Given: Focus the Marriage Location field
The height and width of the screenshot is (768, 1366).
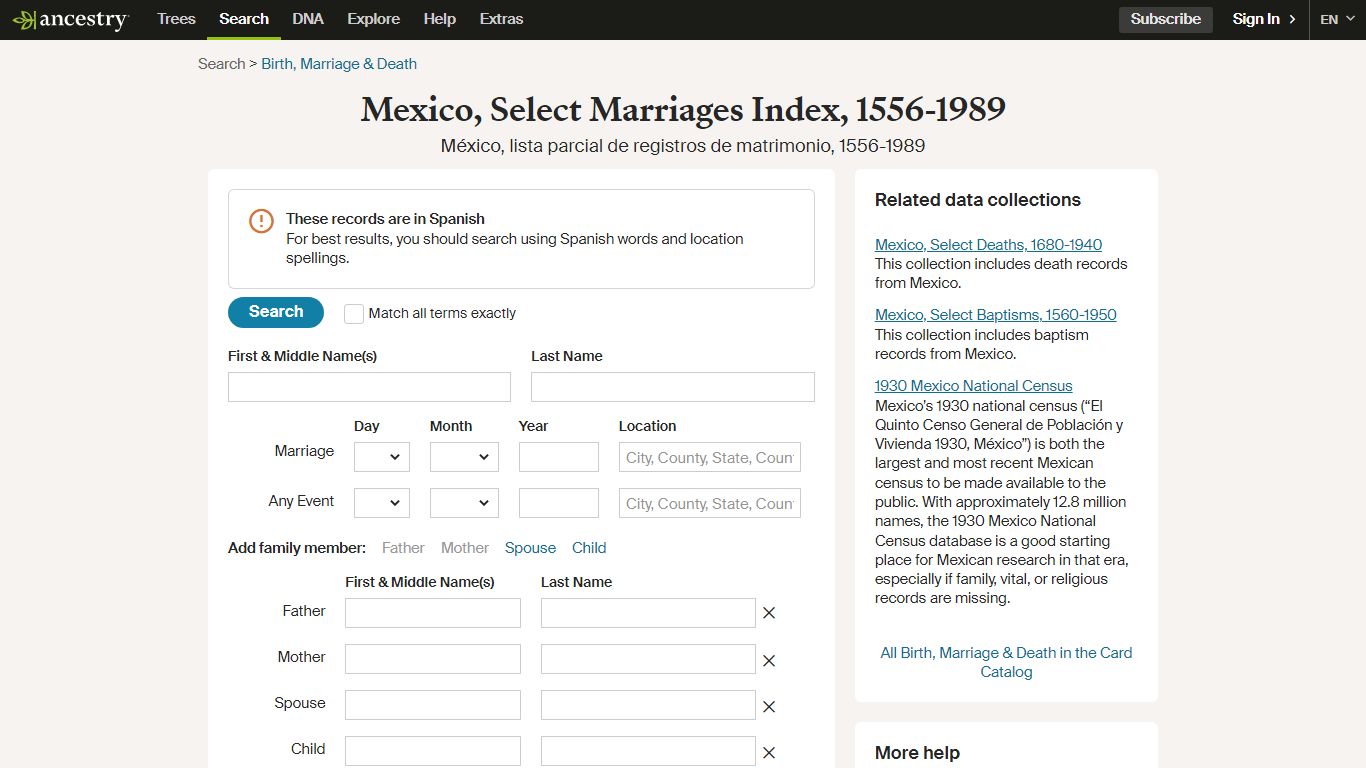Looking at the screenshot, I should coord(710,457).
